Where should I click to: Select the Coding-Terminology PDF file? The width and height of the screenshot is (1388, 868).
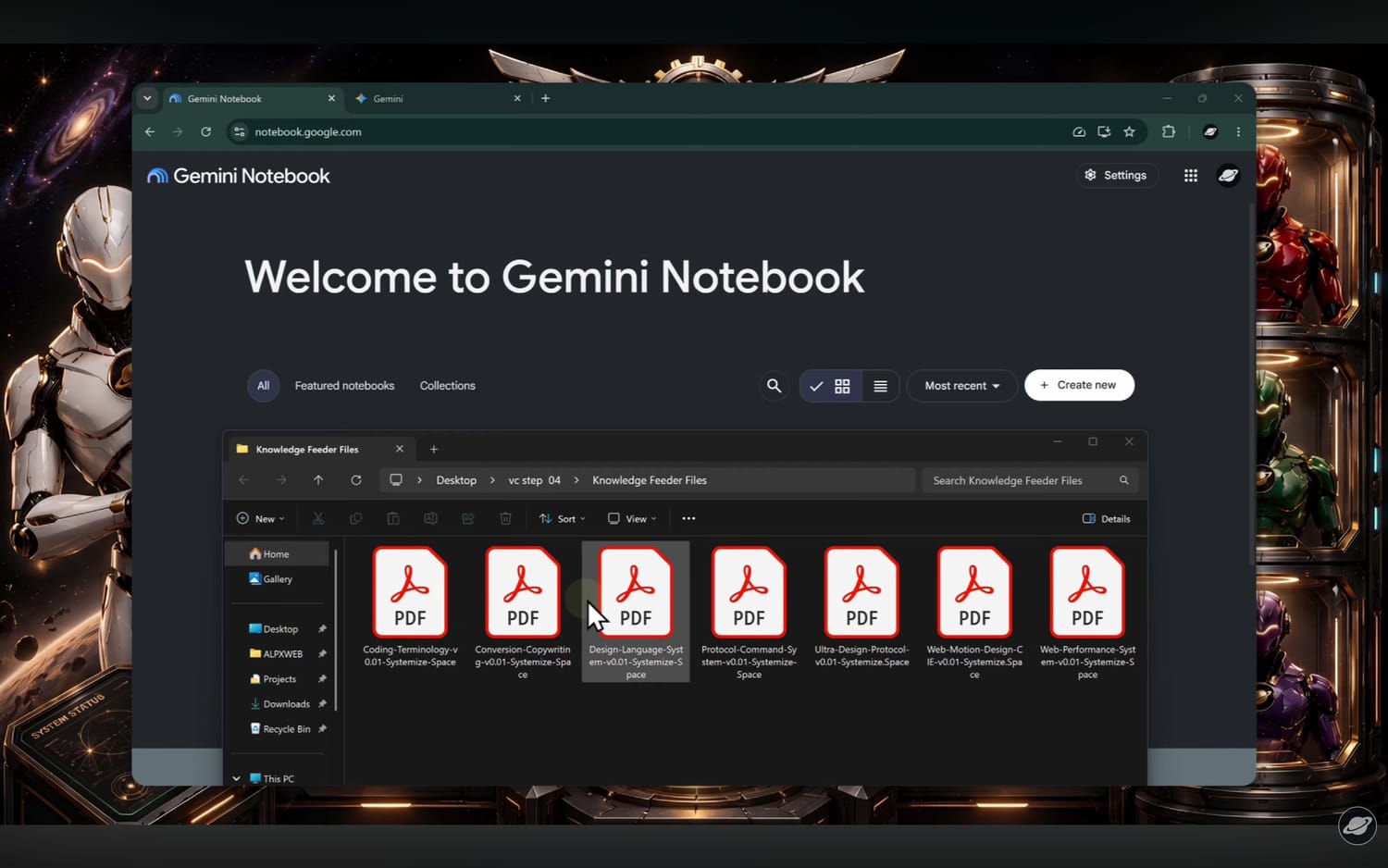(410, 606)
